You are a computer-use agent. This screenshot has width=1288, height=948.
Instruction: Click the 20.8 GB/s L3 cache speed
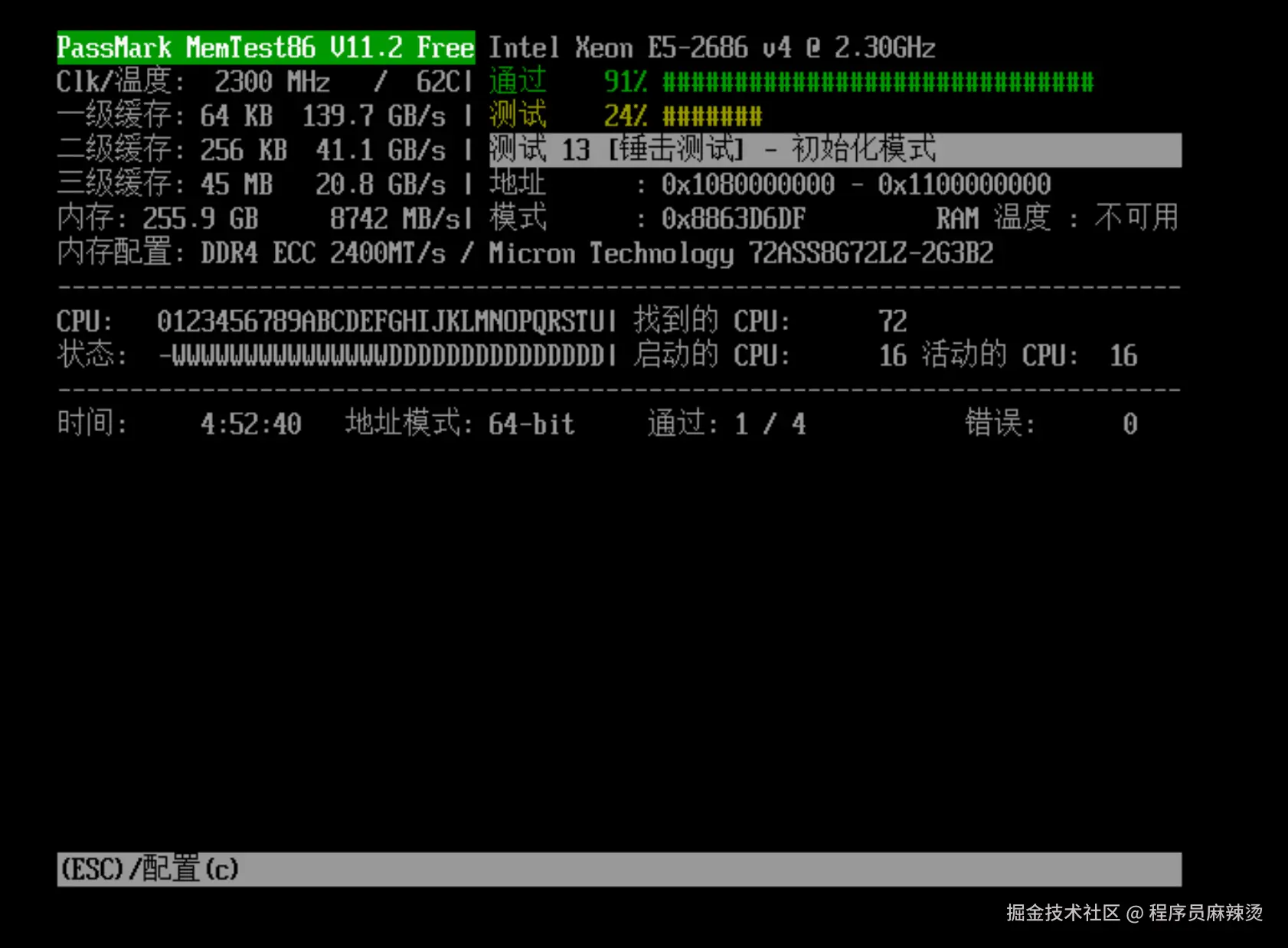381,184
